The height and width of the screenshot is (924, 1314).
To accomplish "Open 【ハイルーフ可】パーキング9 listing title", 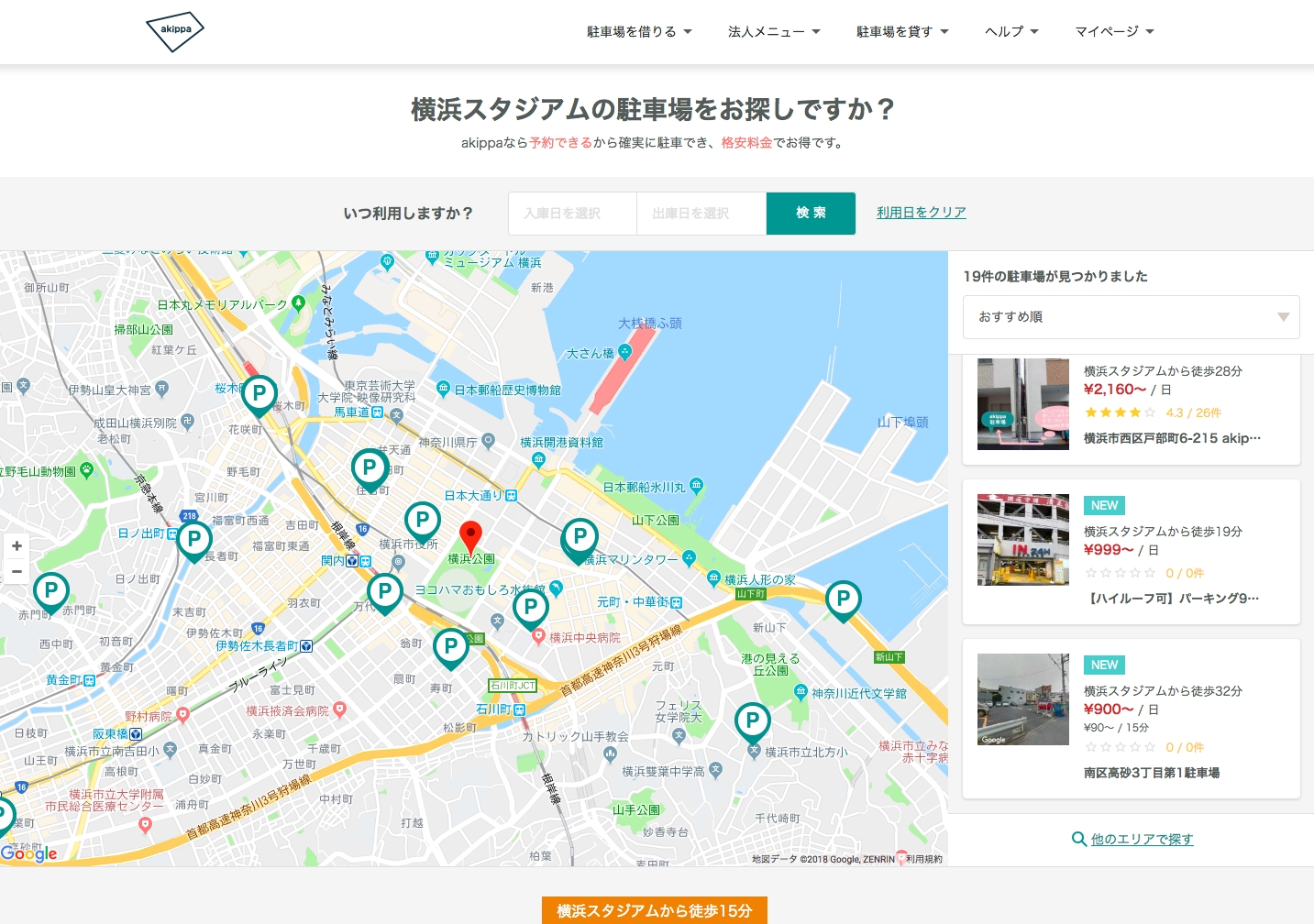I will [1172, 598].
